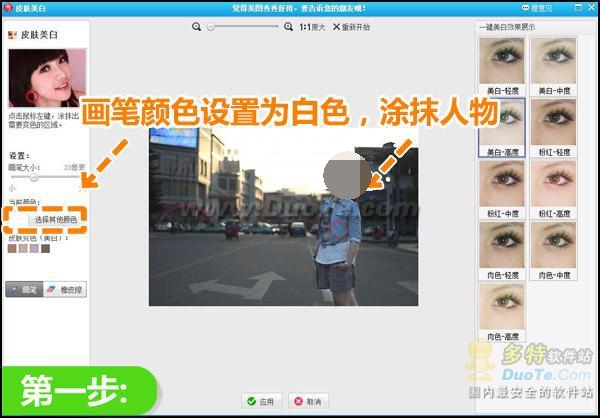Pick the dark brown skin color swatch
Screen dimensions: 600x418
[x=46, y=248]
